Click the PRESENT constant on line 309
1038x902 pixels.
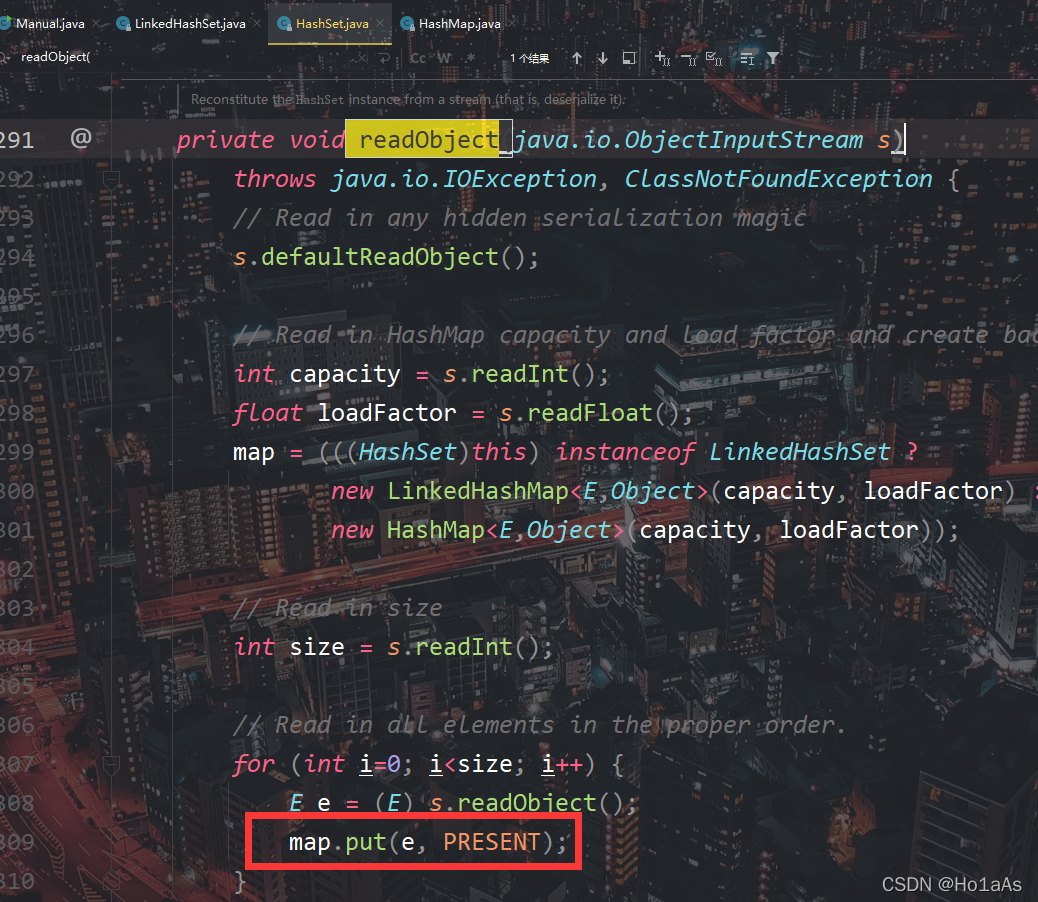492,842
